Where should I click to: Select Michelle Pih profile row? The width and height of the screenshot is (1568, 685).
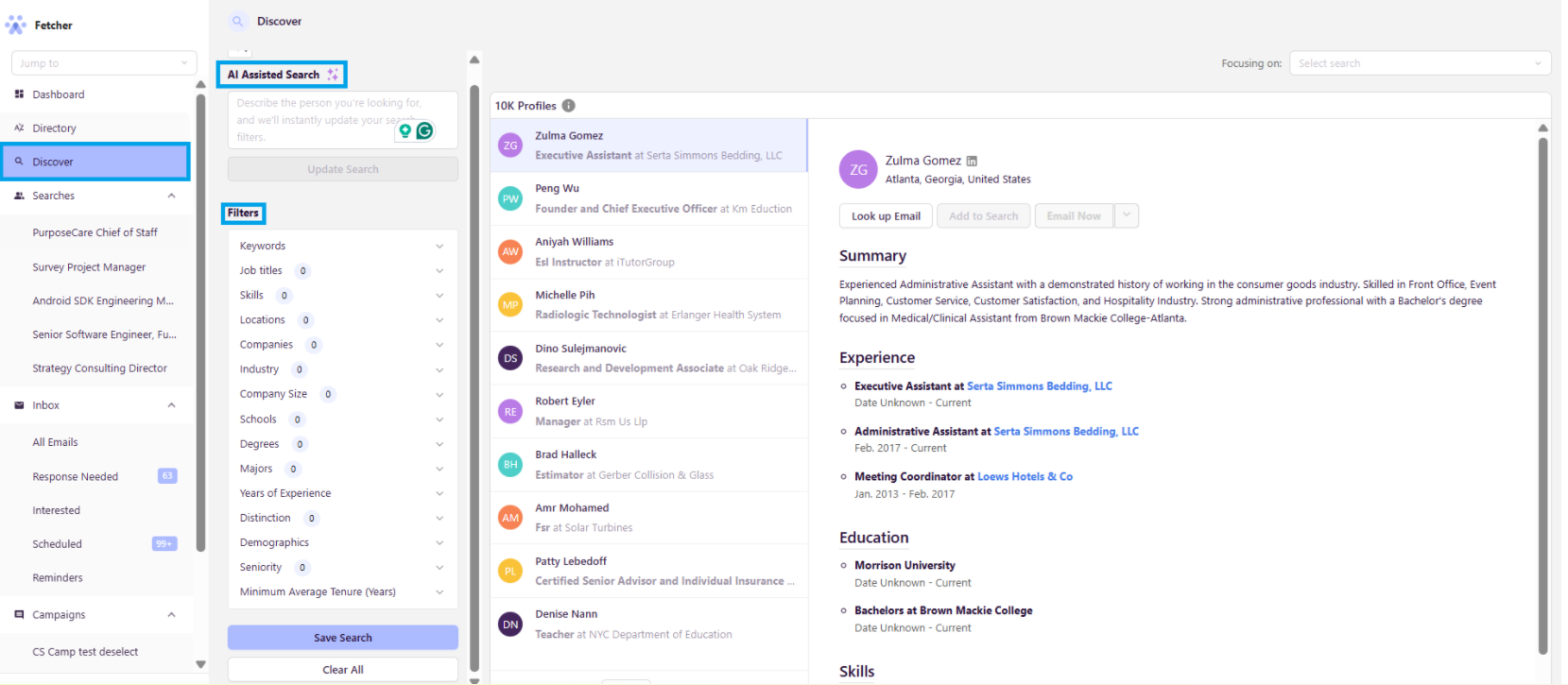click(648, 304)
